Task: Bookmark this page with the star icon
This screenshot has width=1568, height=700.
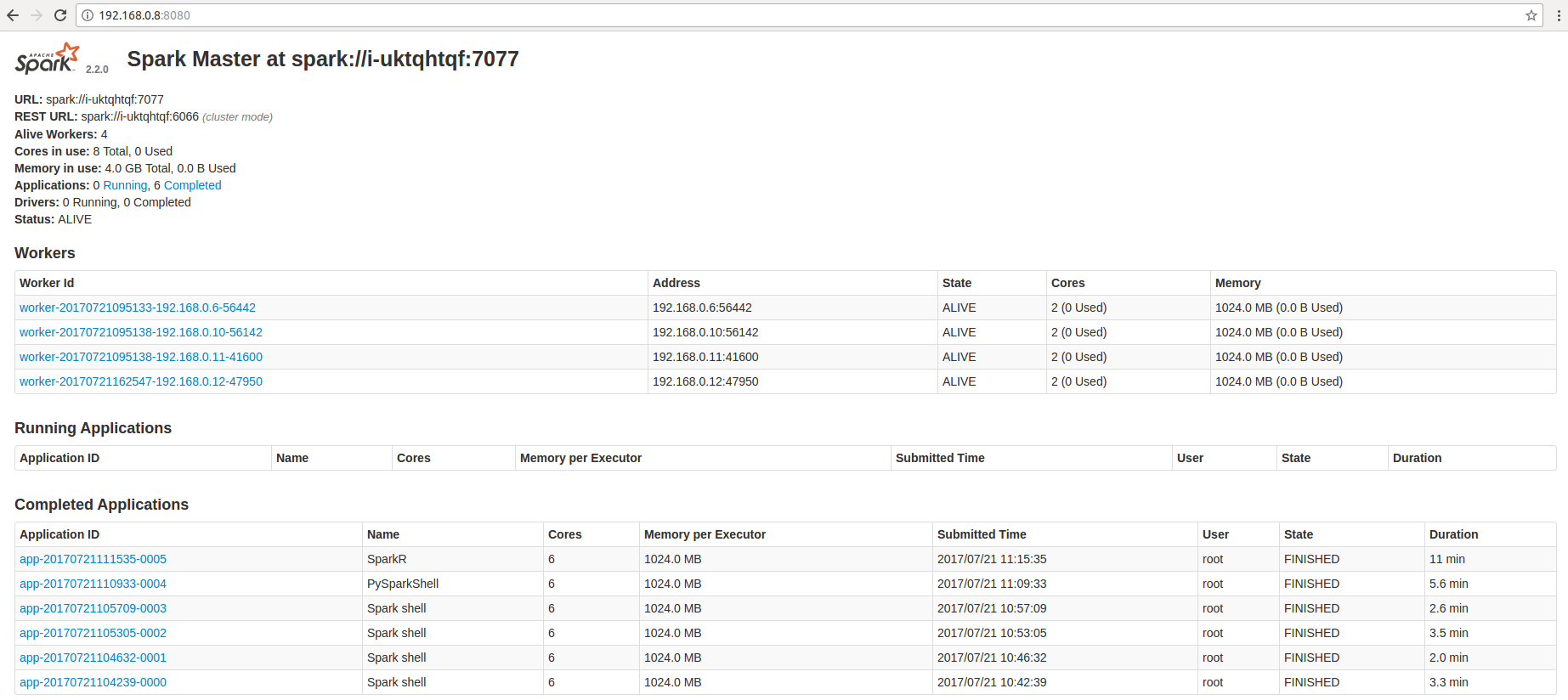Action: 1531,15
